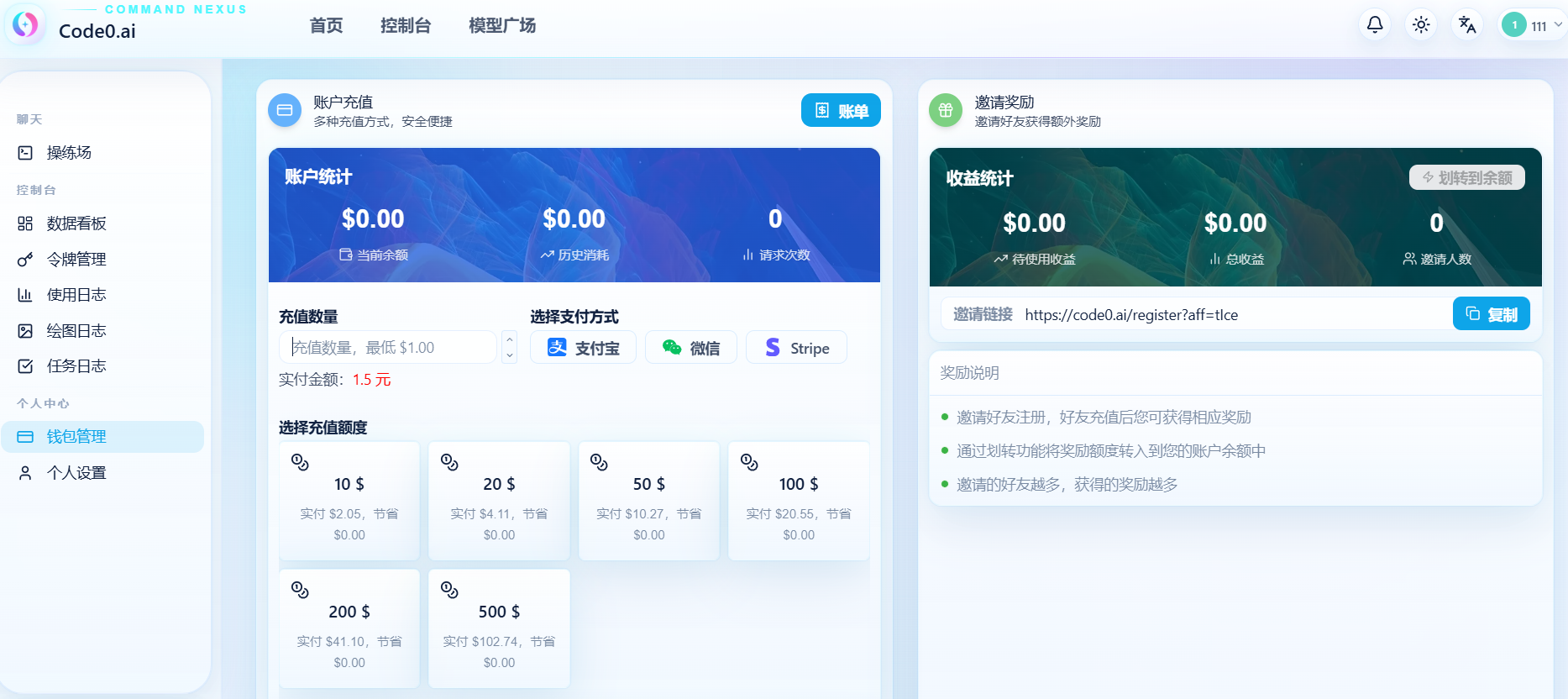Increase recharge amount with up stepper arrow
The image size is (1568, 699).
pos(509,339)
